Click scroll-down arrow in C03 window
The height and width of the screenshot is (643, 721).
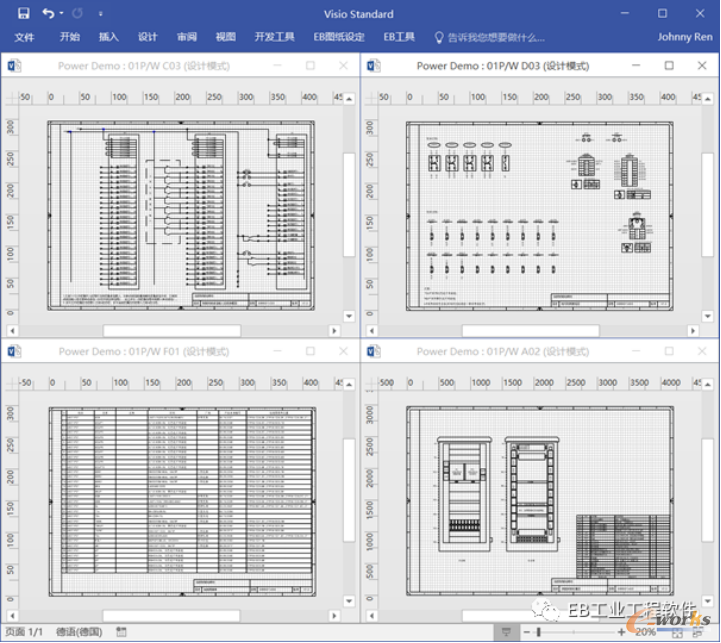pyautogui.click(x=349, y=316)
